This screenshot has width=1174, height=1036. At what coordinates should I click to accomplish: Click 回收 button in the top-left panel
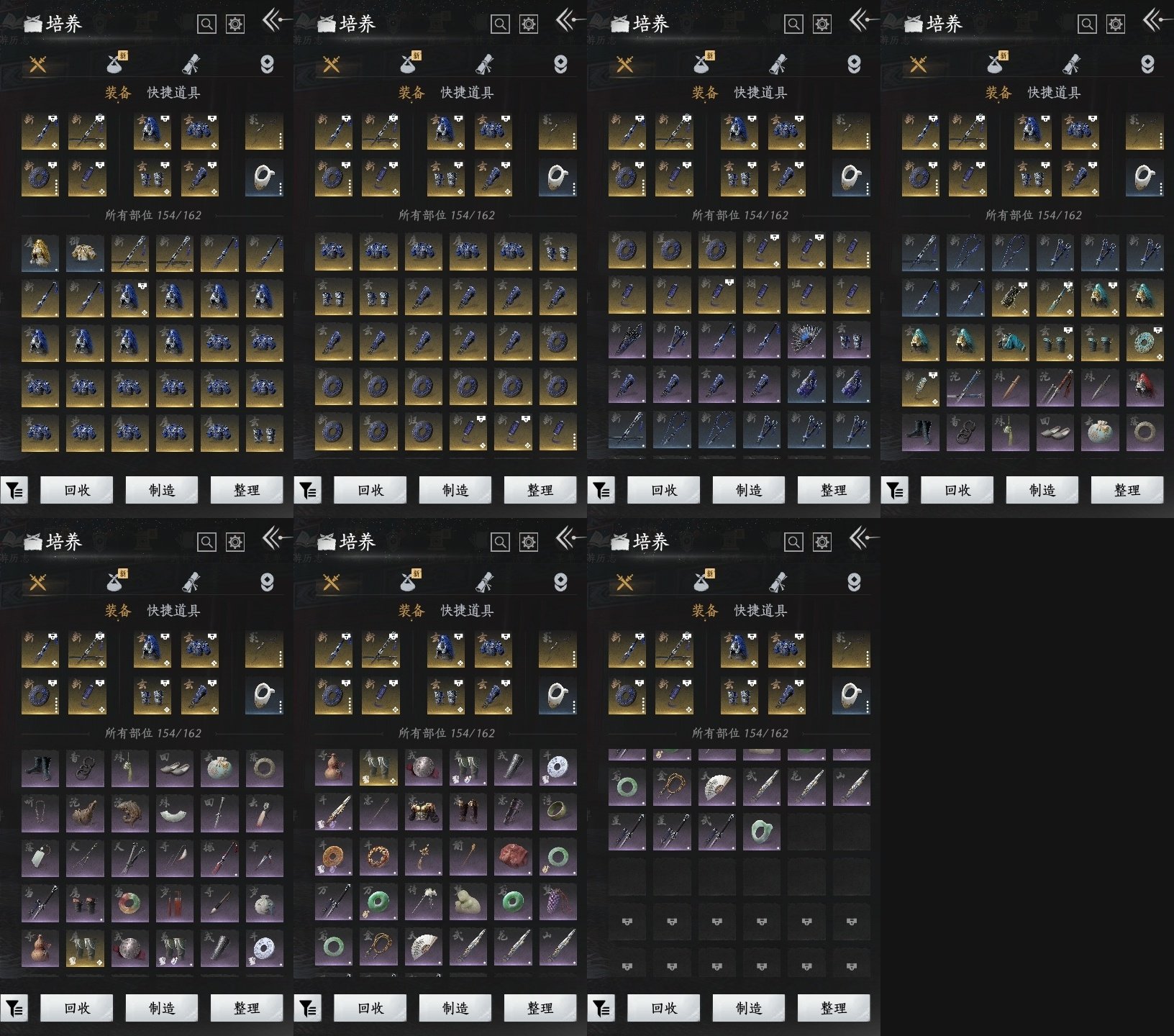click(77, 491)
